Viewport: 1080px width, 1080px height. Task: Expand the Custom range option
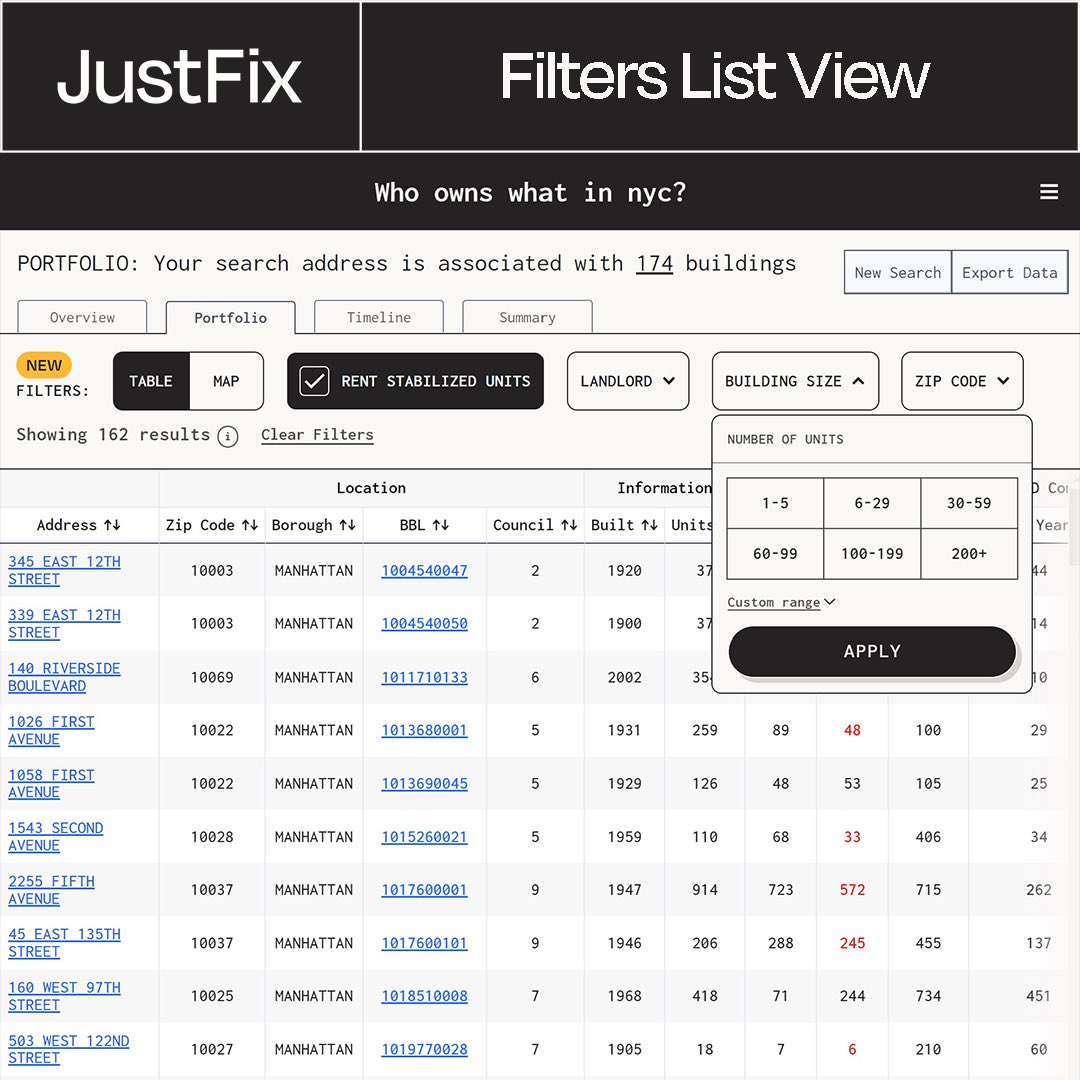tap(781, 602)
